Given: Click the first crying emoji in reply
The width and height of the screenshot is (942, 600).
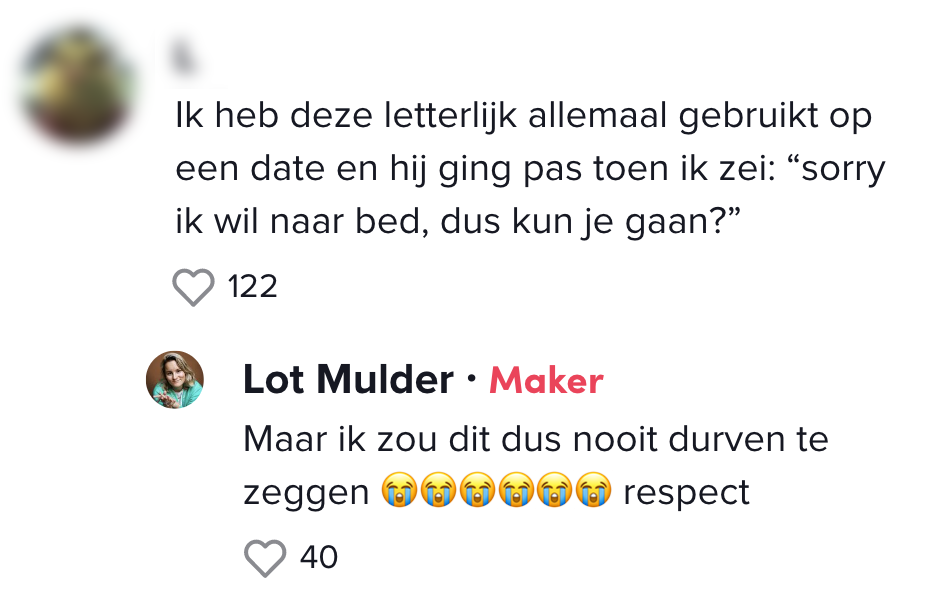Looking at the screenshot, I should (x=399, y=493).
